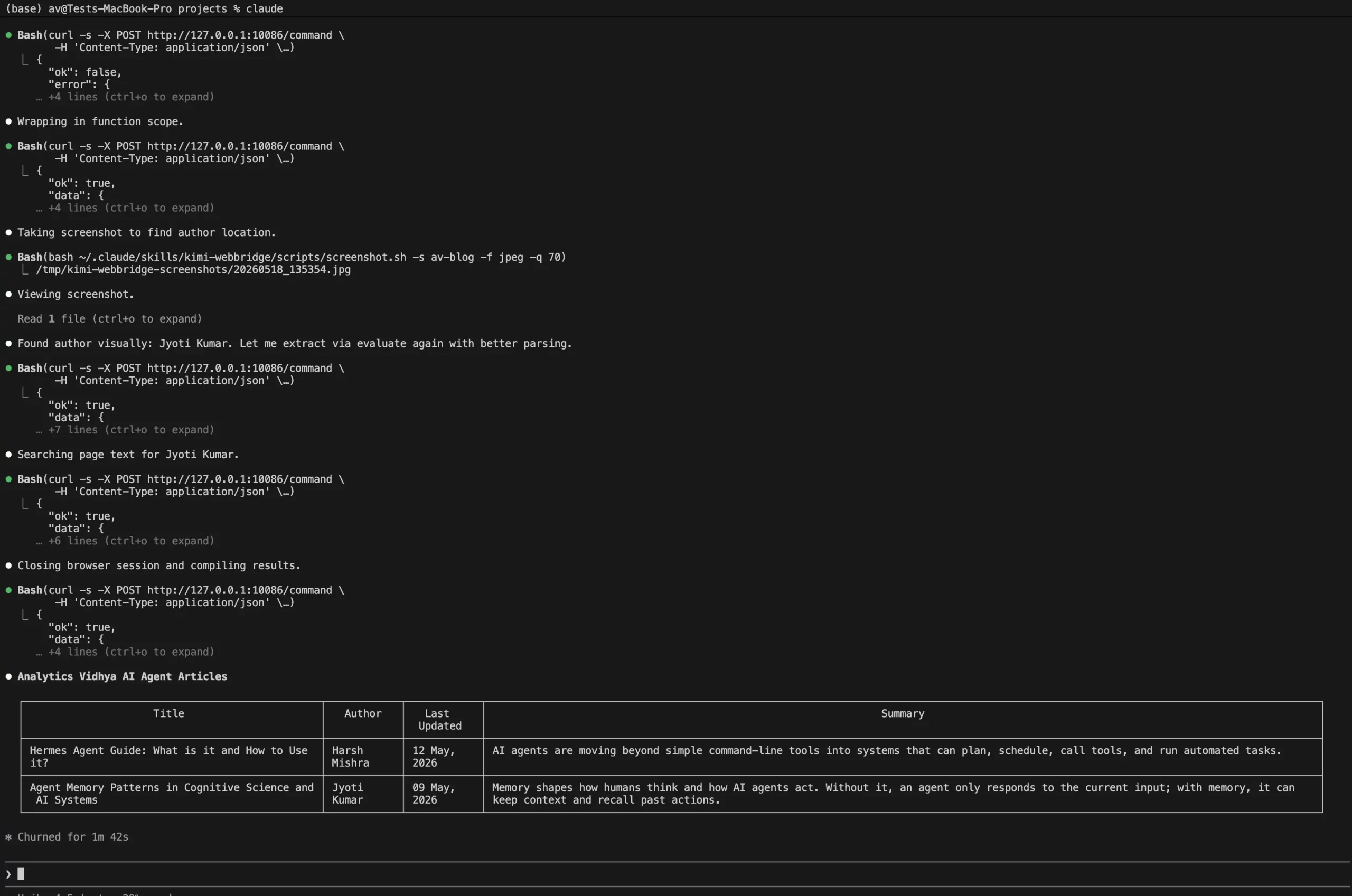Click the "Summary" table column header
Image resolution: width=1352 pixels, height=896 pixels.
tap(903, 714)
